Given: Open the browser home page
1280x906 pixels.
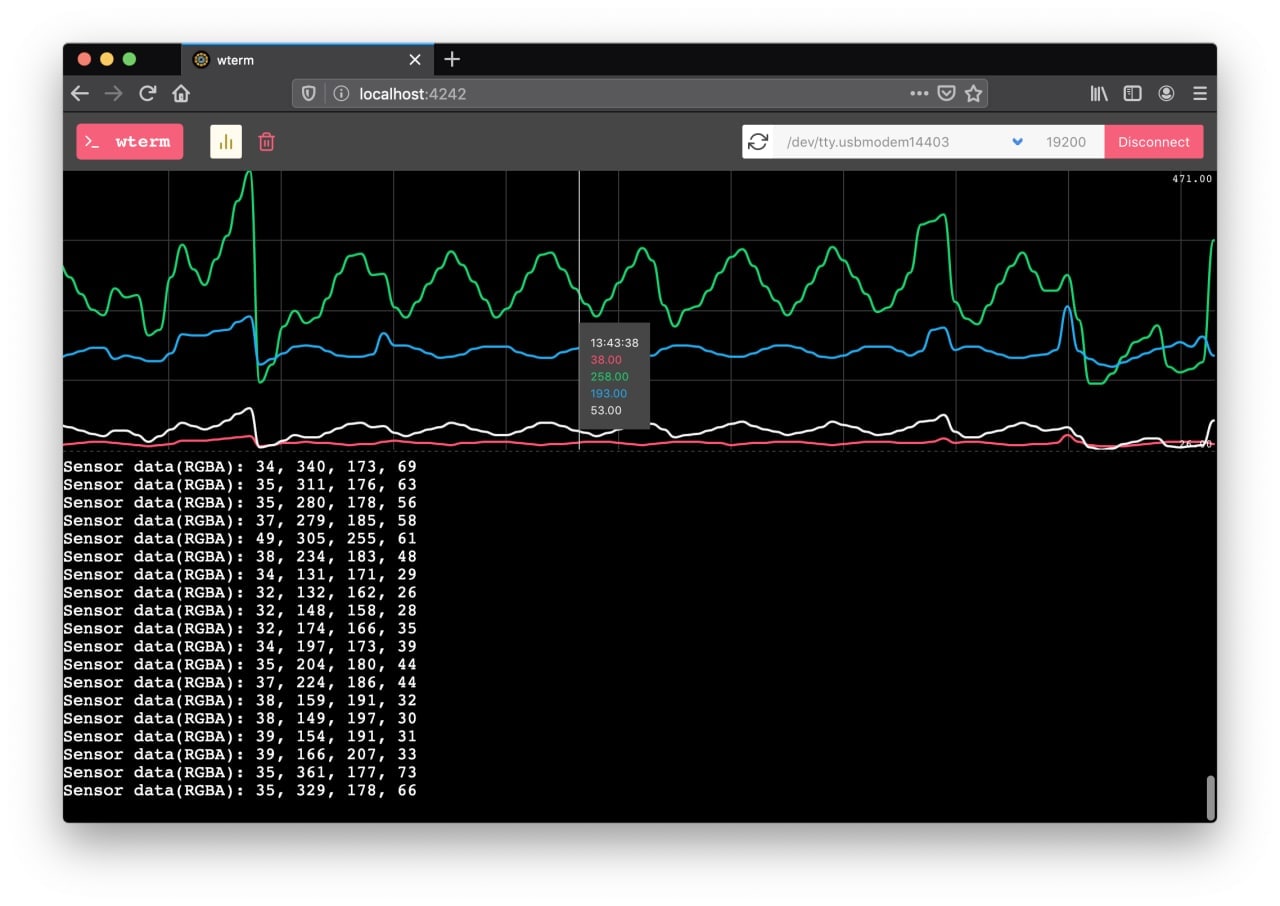Looking at the screenshot, I should 181,93.
